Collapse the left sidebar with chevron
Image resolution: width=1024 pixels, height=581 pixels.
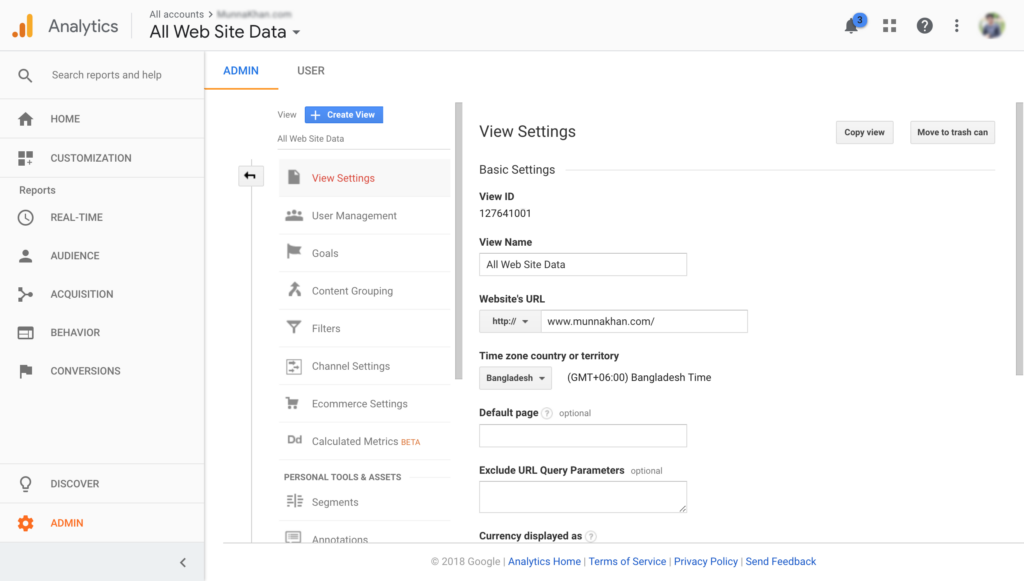183,563
